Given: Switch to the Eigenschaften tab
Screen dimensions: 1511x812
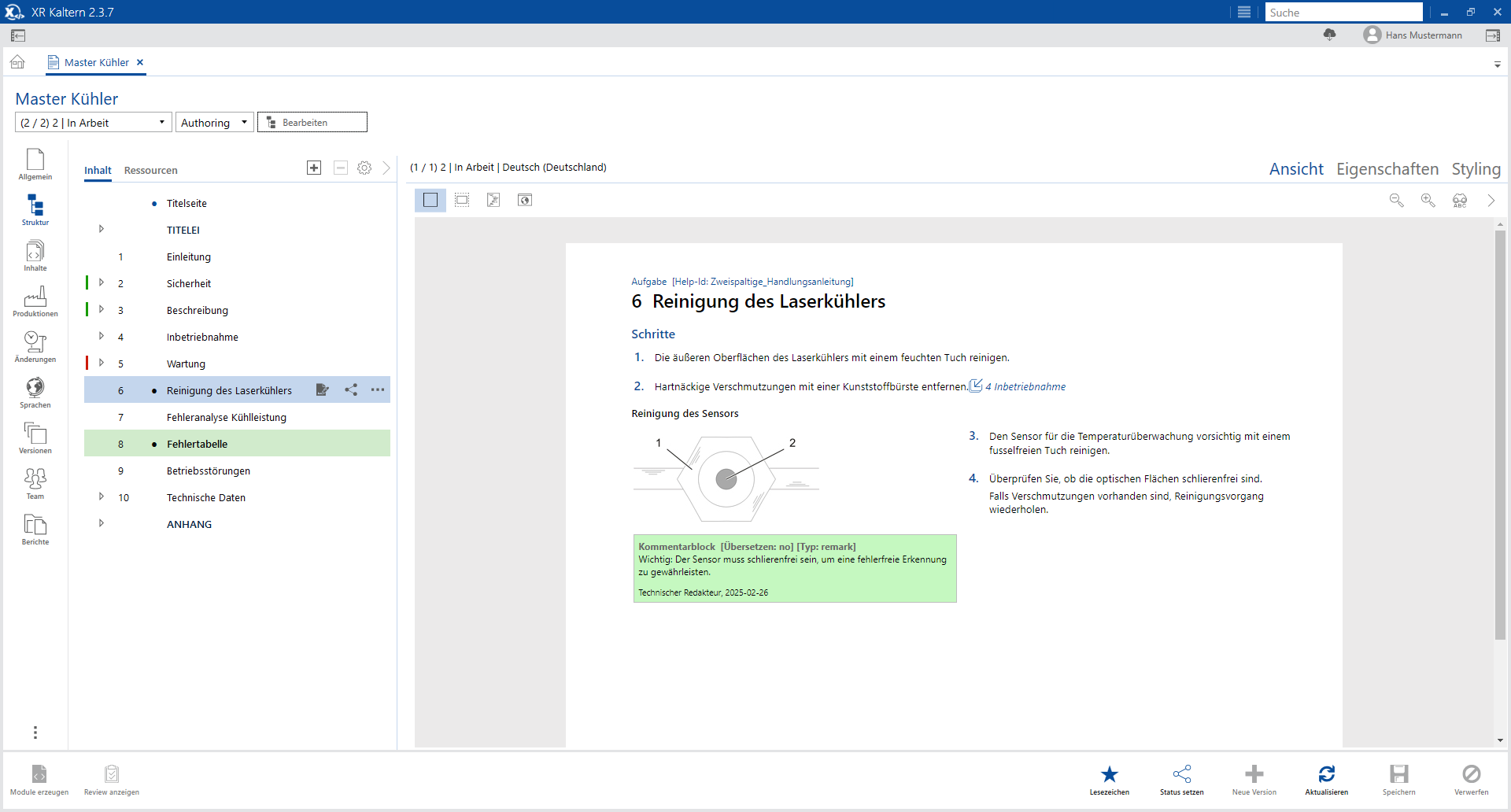Looking at the screenshot, I should pos(1387,169).
